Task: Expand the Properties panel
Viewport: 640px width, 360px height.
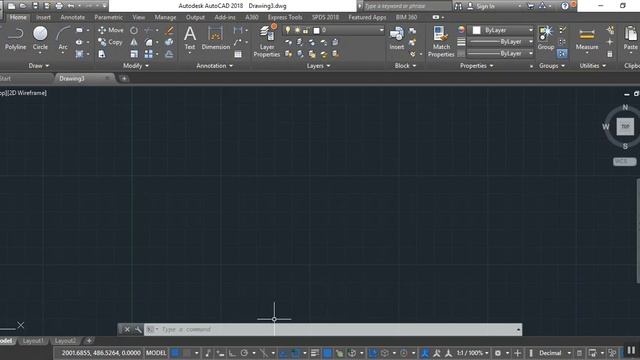Action: point(476,66)
